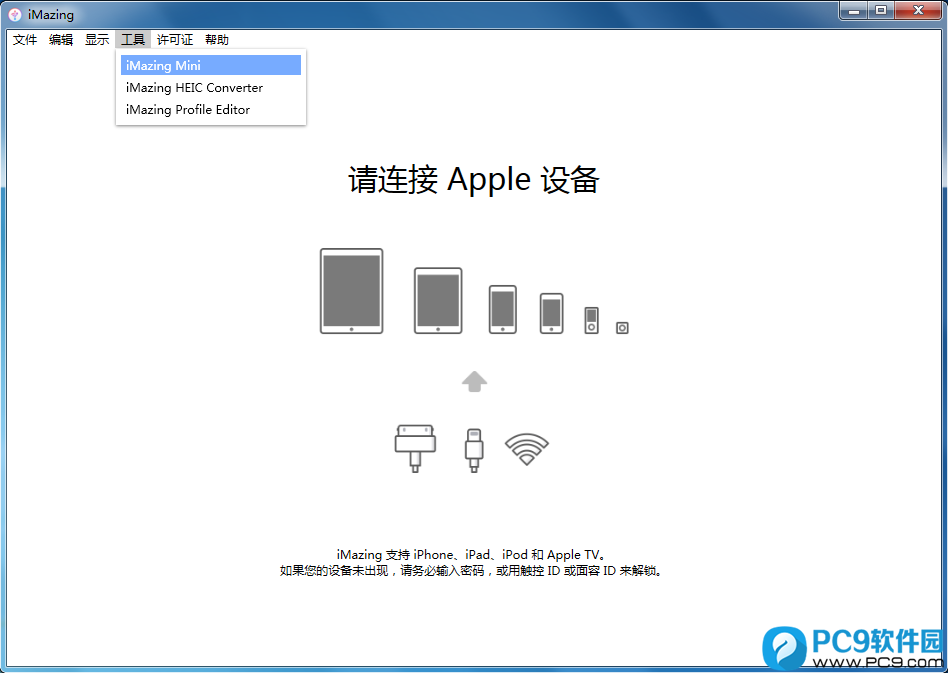Open the 文件 menu

click(x=25, y=40)
